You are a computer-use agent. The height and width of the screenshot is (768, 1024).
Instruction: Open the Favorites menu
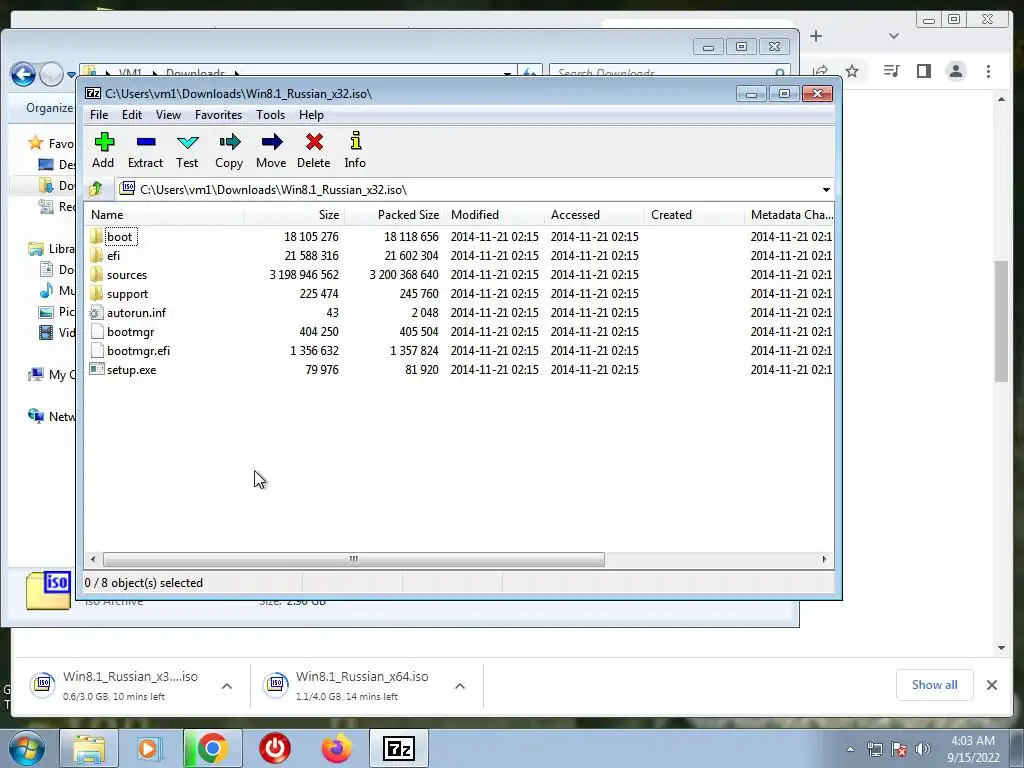(219, 115)
